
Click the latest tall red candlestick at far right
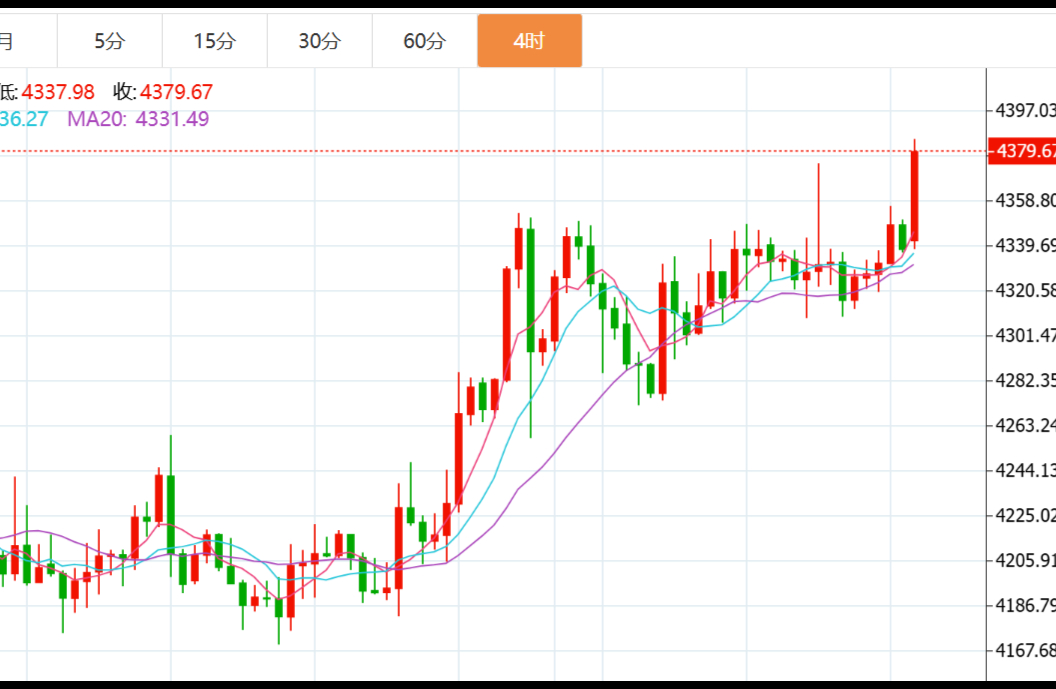pos(914,195)
